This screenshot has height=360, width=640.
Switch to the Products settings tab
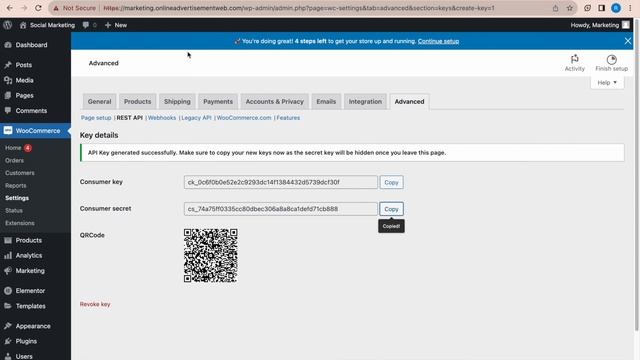tap(138, 102)
